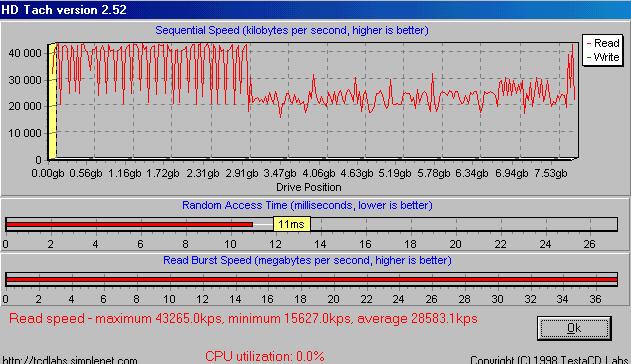Viewport: 631px width, 364px height.
Task: Click the 4.63gb drive position label
Action: [x=357, y=173]
